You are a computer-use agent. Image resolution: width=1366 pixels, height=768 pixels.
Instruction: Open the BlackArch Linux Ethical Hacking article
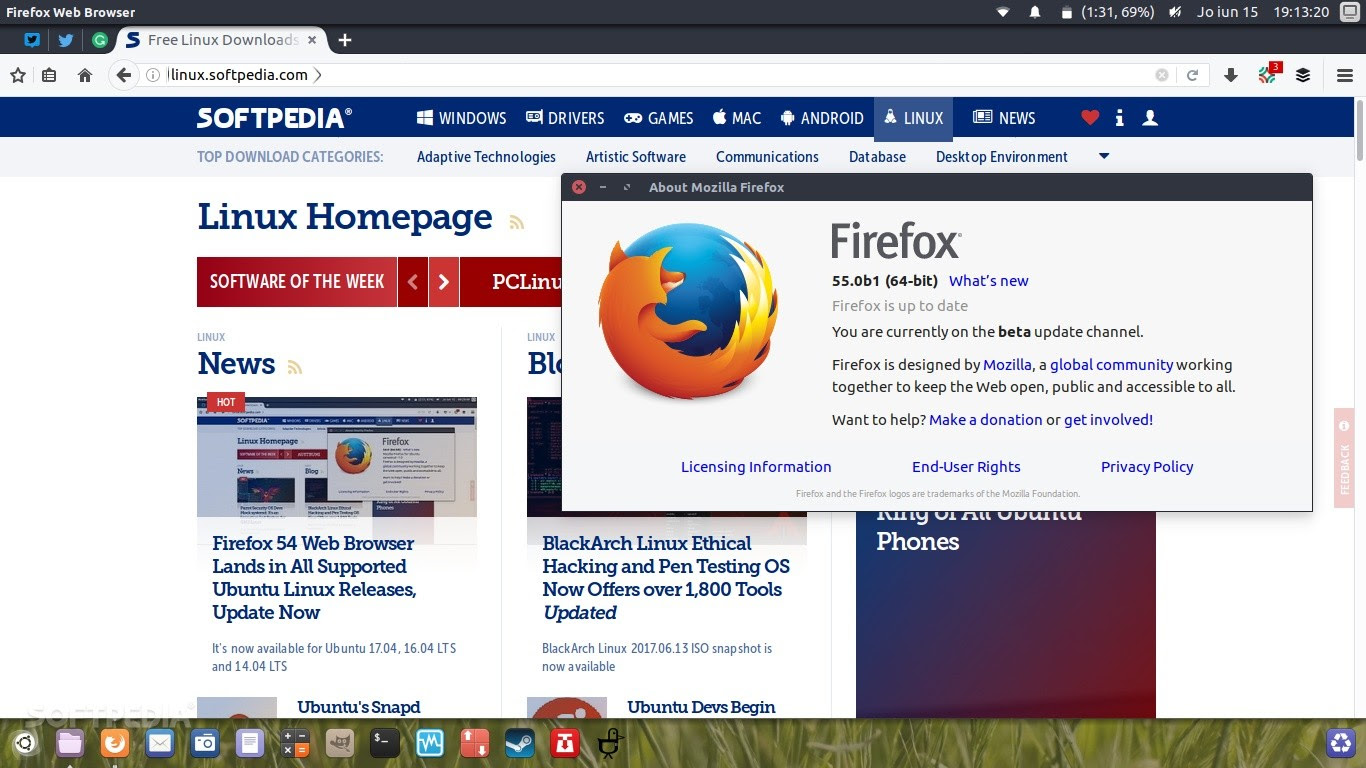(x=666, y=578)
